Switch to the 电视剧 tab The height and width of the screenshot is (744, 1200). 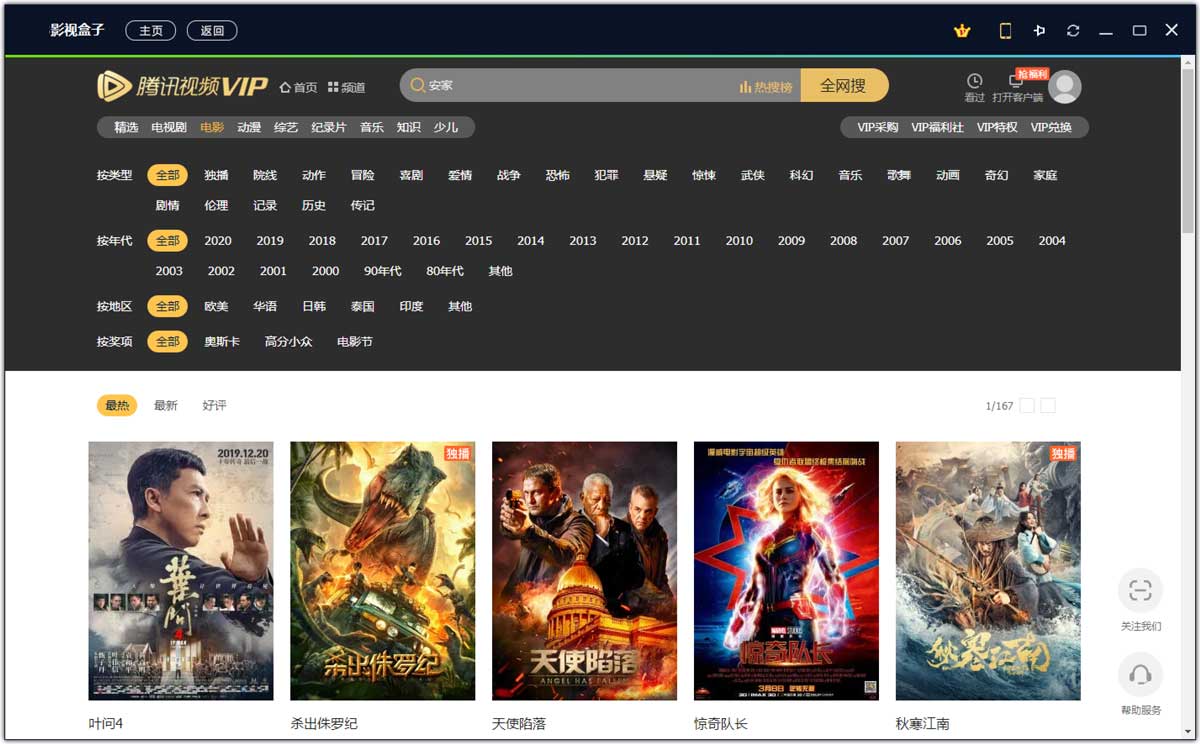169,127
